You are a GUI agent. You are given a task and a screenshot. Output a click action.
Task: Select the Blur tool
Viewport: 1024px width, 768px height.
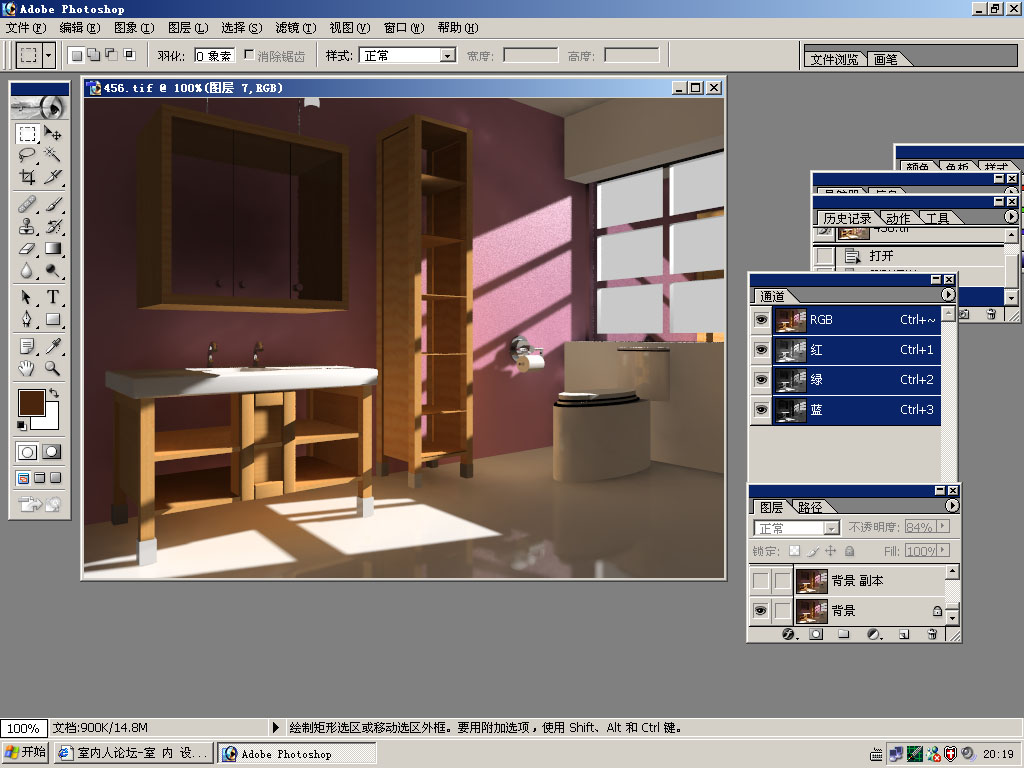[x=27, y=270]
